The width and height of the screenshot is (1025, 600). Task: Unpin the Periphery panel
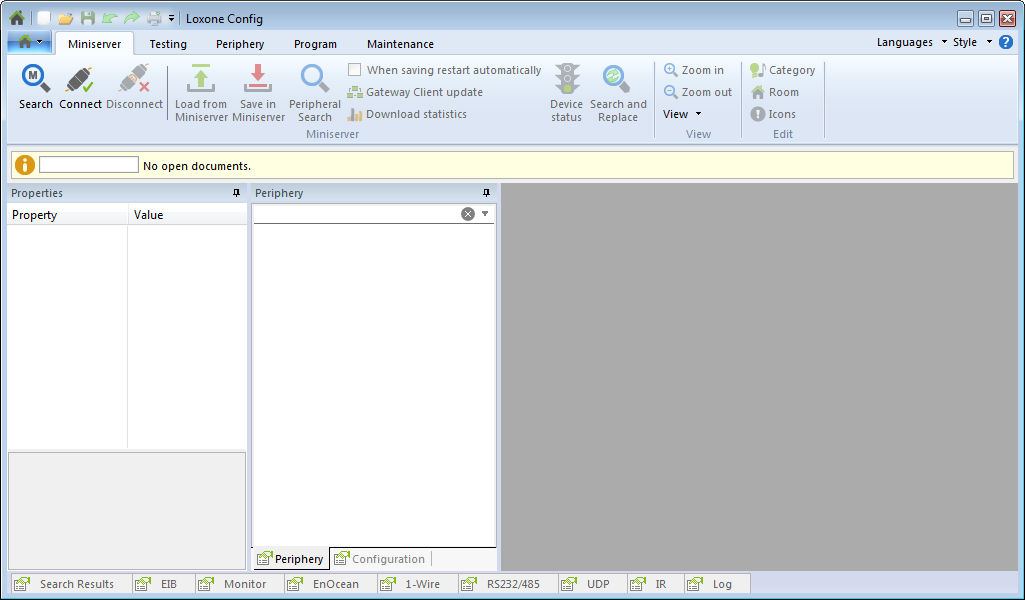[x=485, y=192]
